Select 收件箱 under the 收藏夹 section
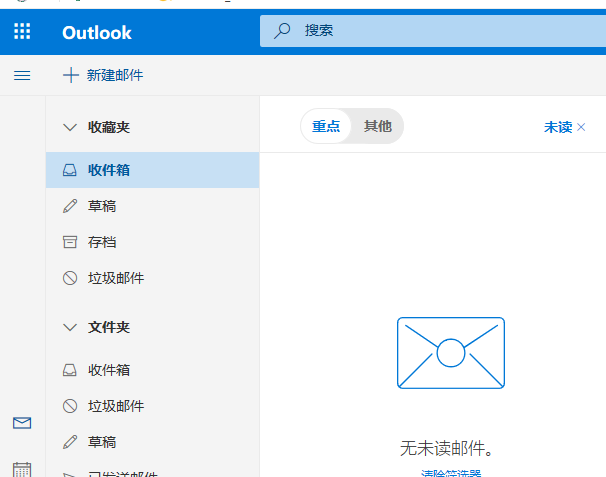 108,170
